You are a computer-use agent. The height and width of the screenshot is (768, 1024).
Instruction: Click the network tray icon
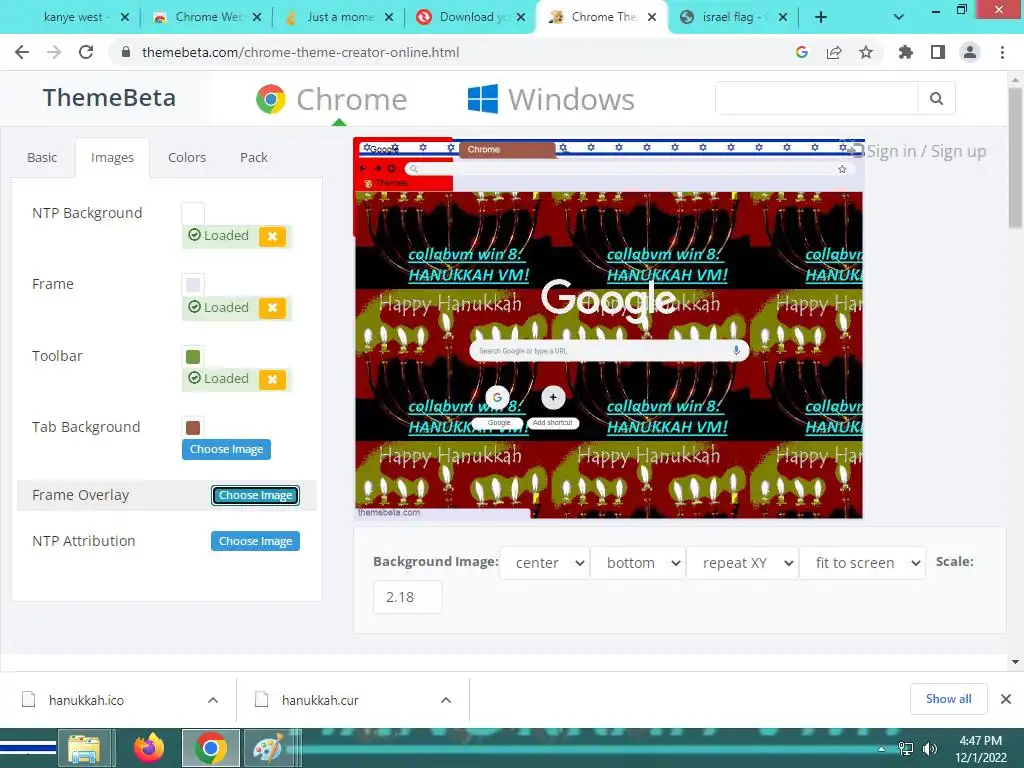pos(906,749)
